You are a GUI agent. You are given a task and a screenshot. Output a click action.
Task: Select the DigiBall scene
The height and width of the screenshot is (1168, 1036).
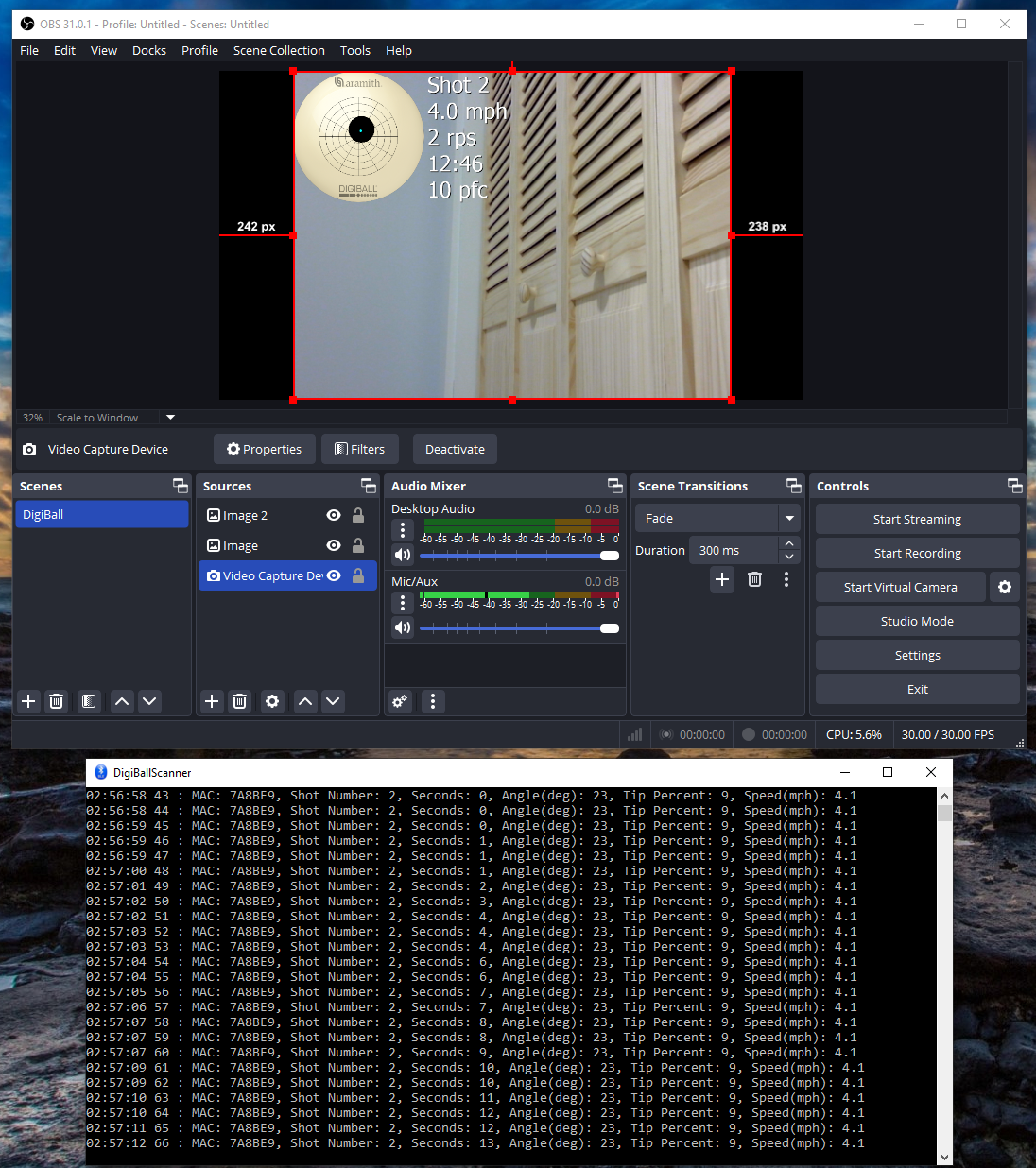click(102, 514)
